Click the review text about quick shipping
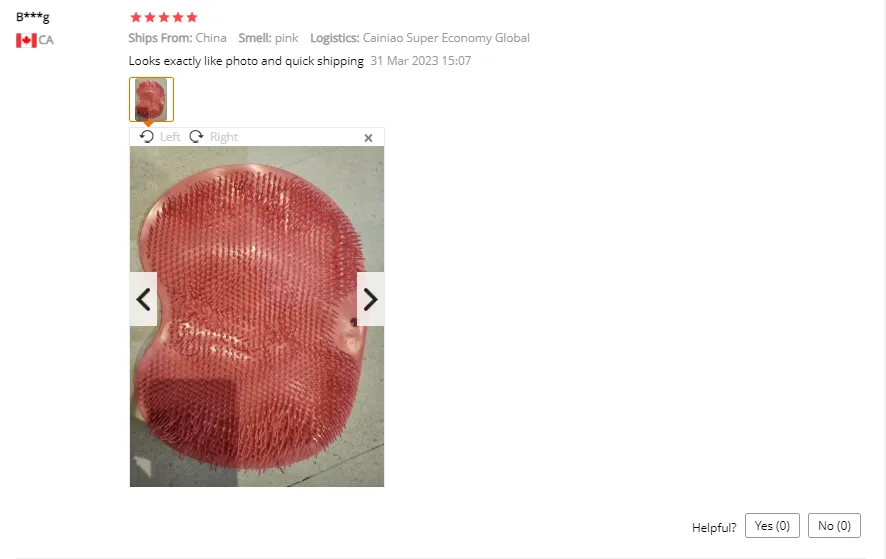This screenshot has height=559, width=886. click(x=246, y=61)
